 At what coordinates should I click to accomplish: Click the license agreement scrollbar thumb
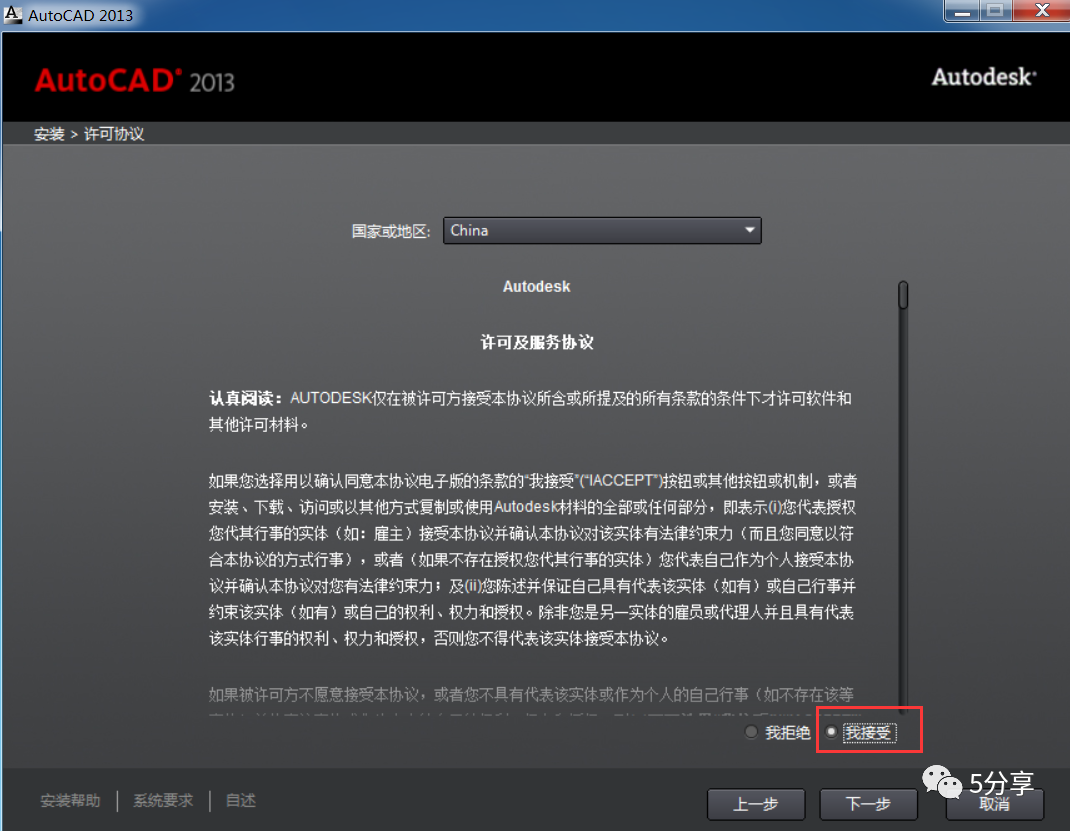[903, 295]
